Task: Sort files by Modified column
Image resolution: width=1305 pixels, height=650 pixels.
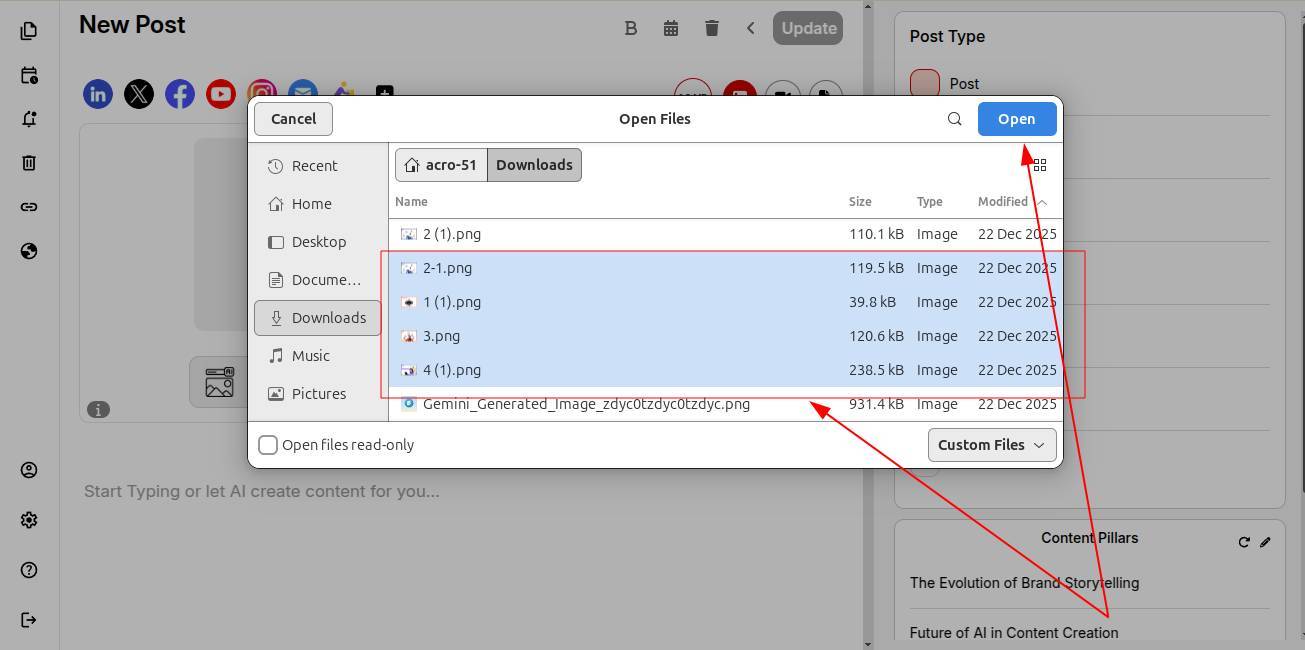Action: pos(1003,202)
